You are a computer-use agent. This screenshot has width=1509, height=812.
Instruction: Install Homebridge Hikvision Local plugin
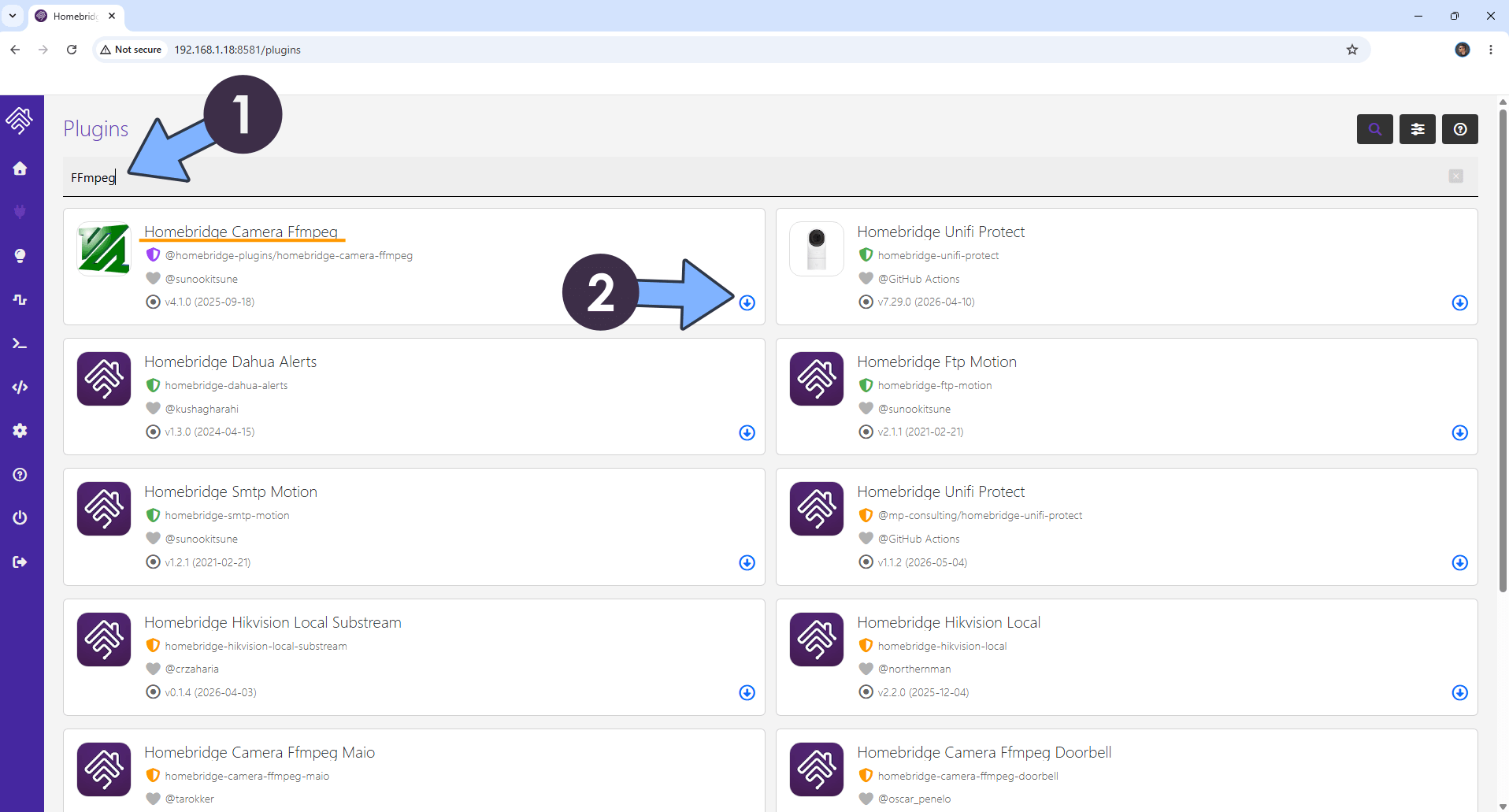click(x=1459, y=692)
